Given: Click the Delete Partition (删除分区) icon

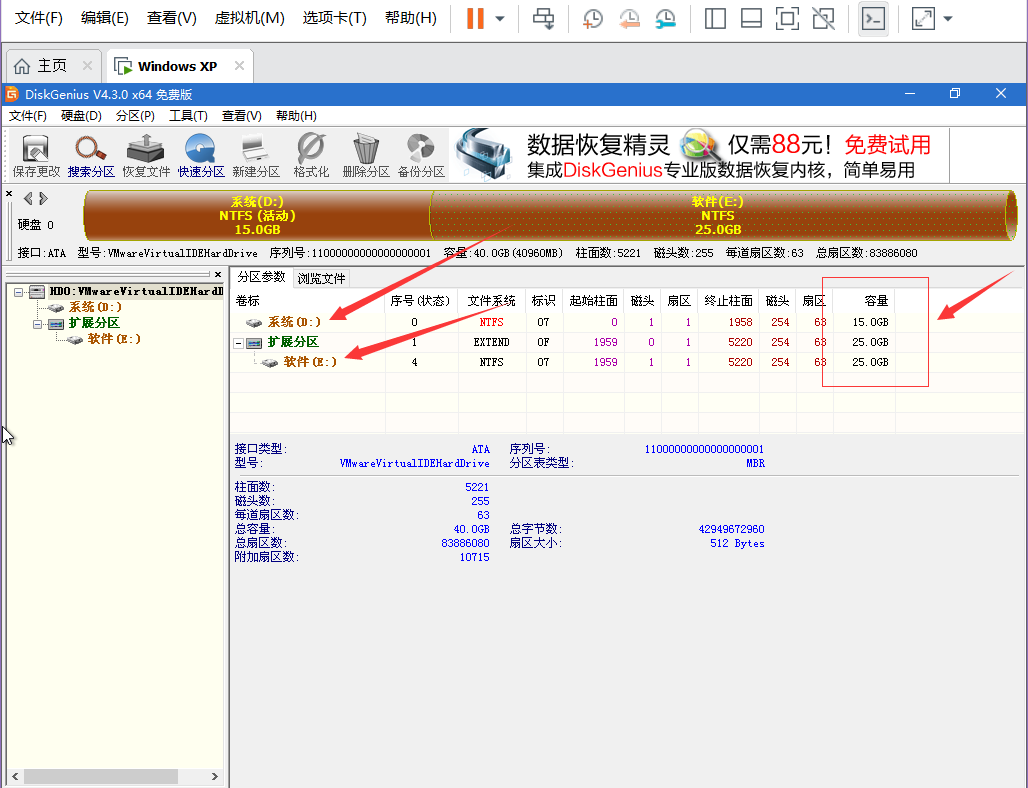Looking at the screenshot, I should click(366, 155).
